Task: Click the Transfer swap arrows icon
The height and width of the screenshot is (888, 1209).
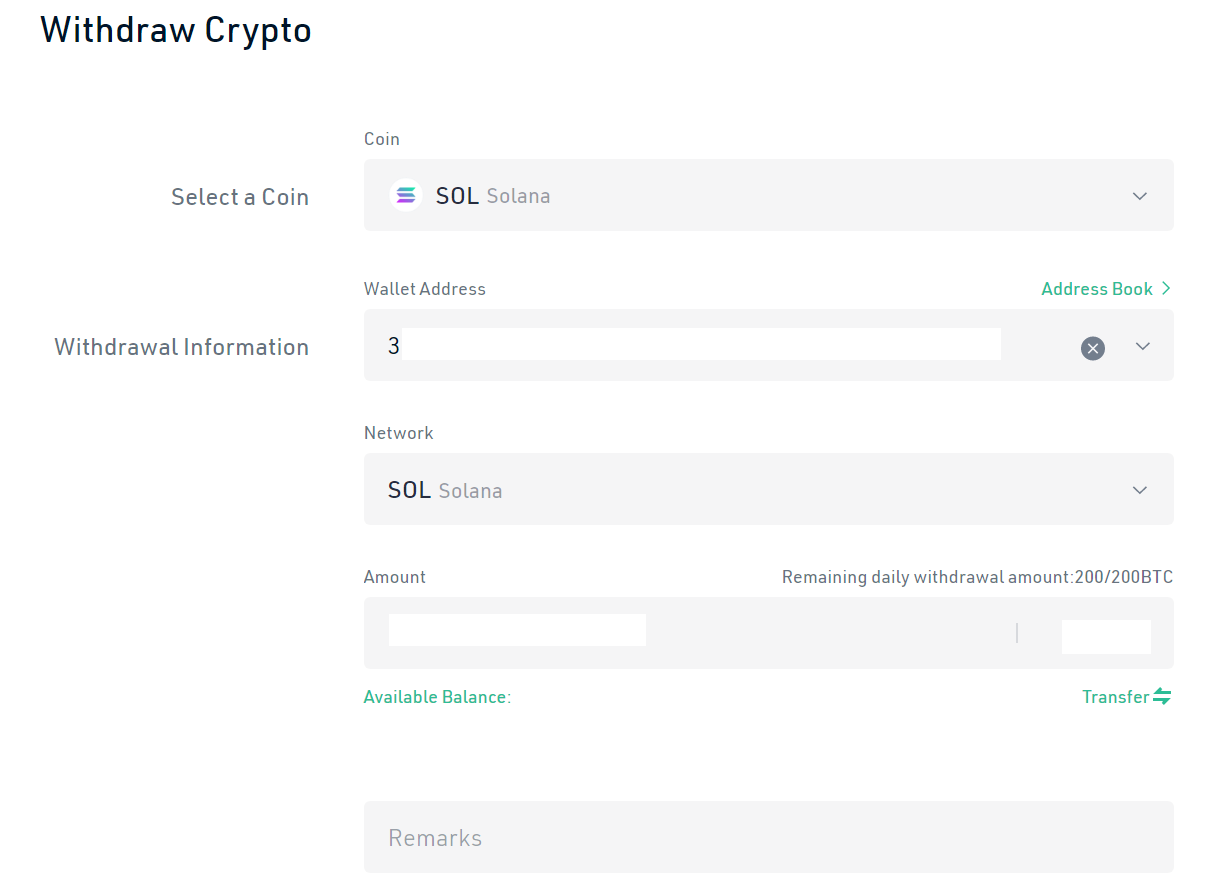Action: (1162, 697)
